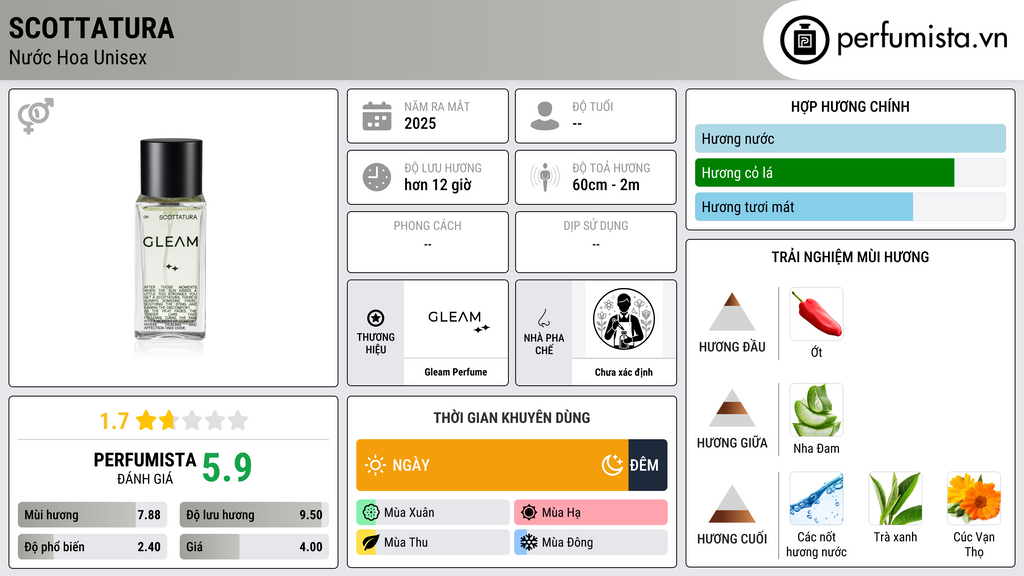Click the Gleam perfume bottle product image
1024x576 pixels.
(x=171, y=240)
